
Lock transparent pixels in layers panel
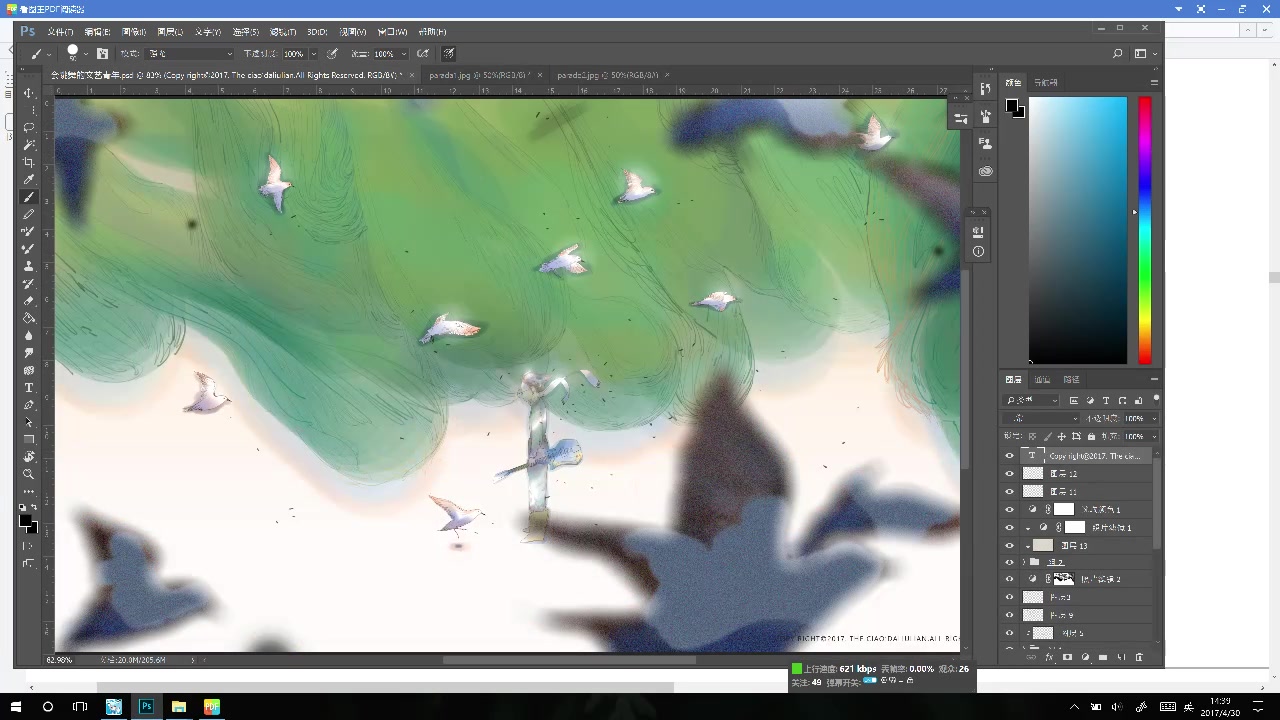(x=1032, y=436)
